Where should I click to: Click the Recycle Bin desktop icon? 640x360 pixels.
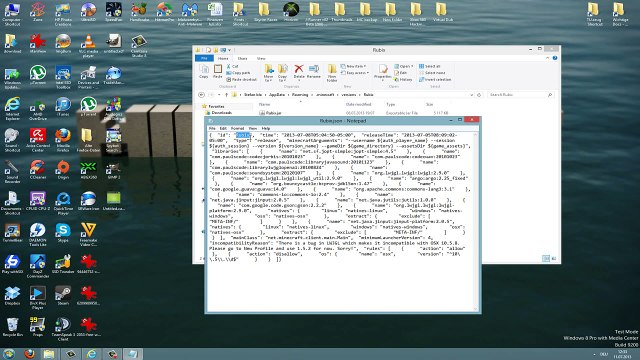point(12,327)
